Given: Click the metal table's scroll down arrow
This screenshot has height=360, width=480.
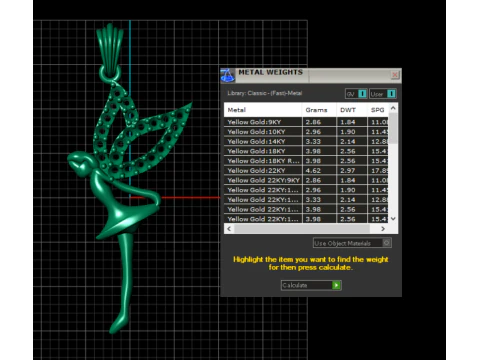Looking at the screenshot, I should [x=393, y=219].
